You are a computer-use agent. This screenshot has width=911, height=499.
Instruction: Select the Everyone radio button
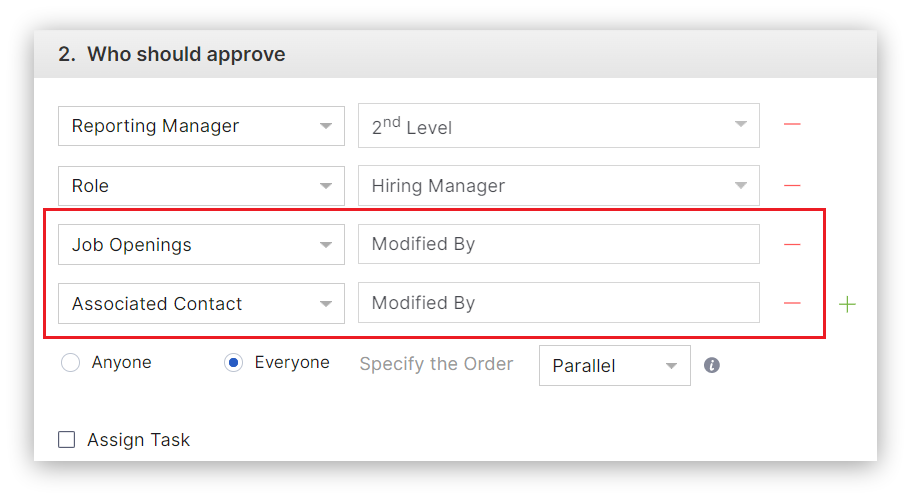pos(233,363)
